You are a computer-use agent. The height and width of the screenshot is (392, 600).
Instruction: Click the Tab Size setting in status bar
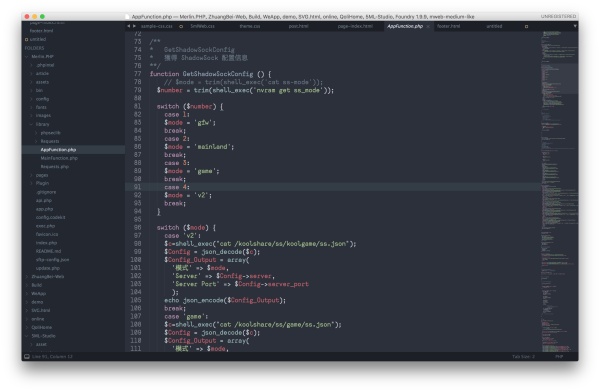click(523, 356)
